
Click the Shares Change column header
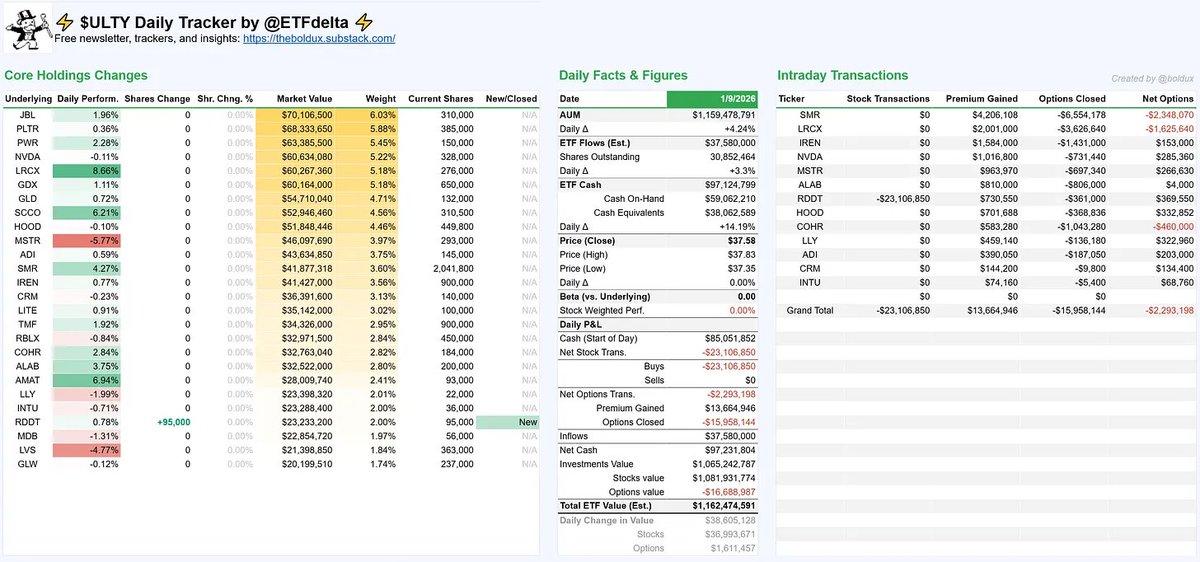(x=159, y=99)
